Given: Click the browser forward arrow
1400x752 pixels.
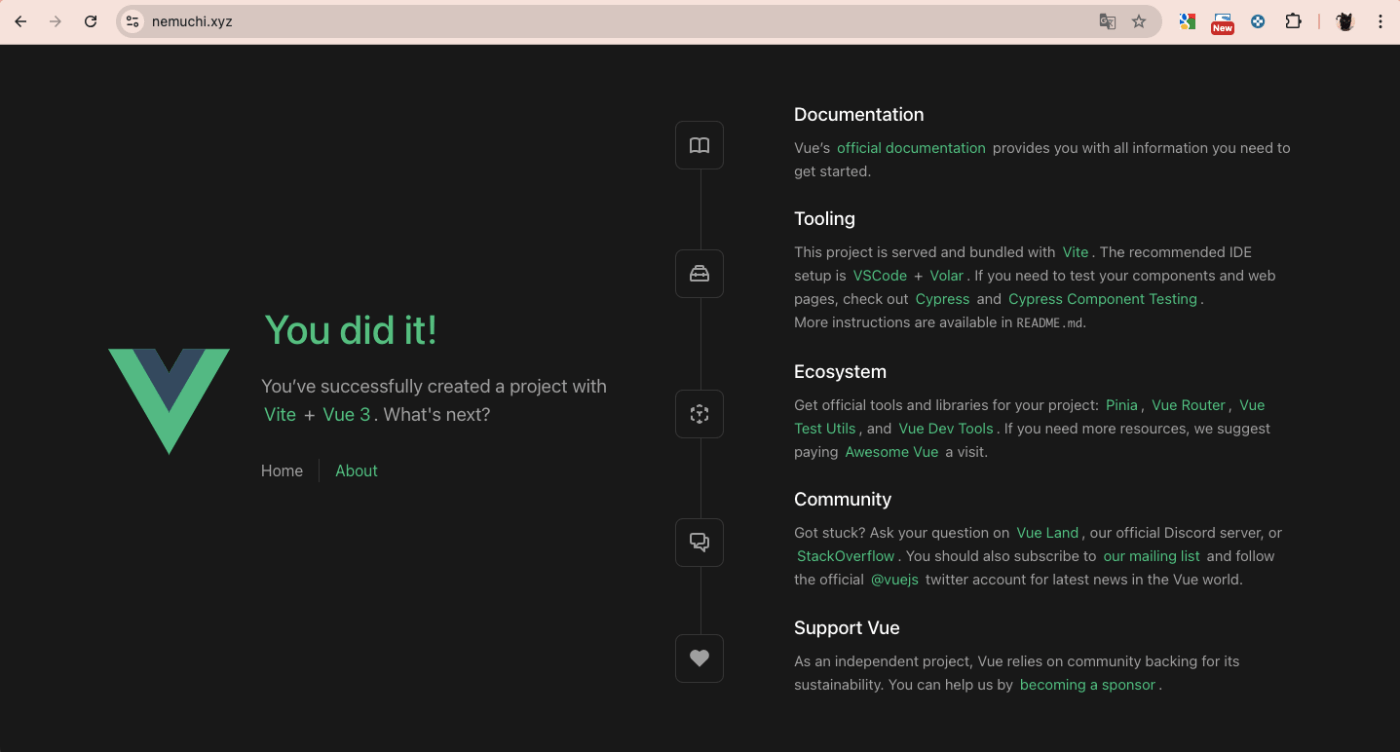Looking at the screenshot, I should coord(55,21).
